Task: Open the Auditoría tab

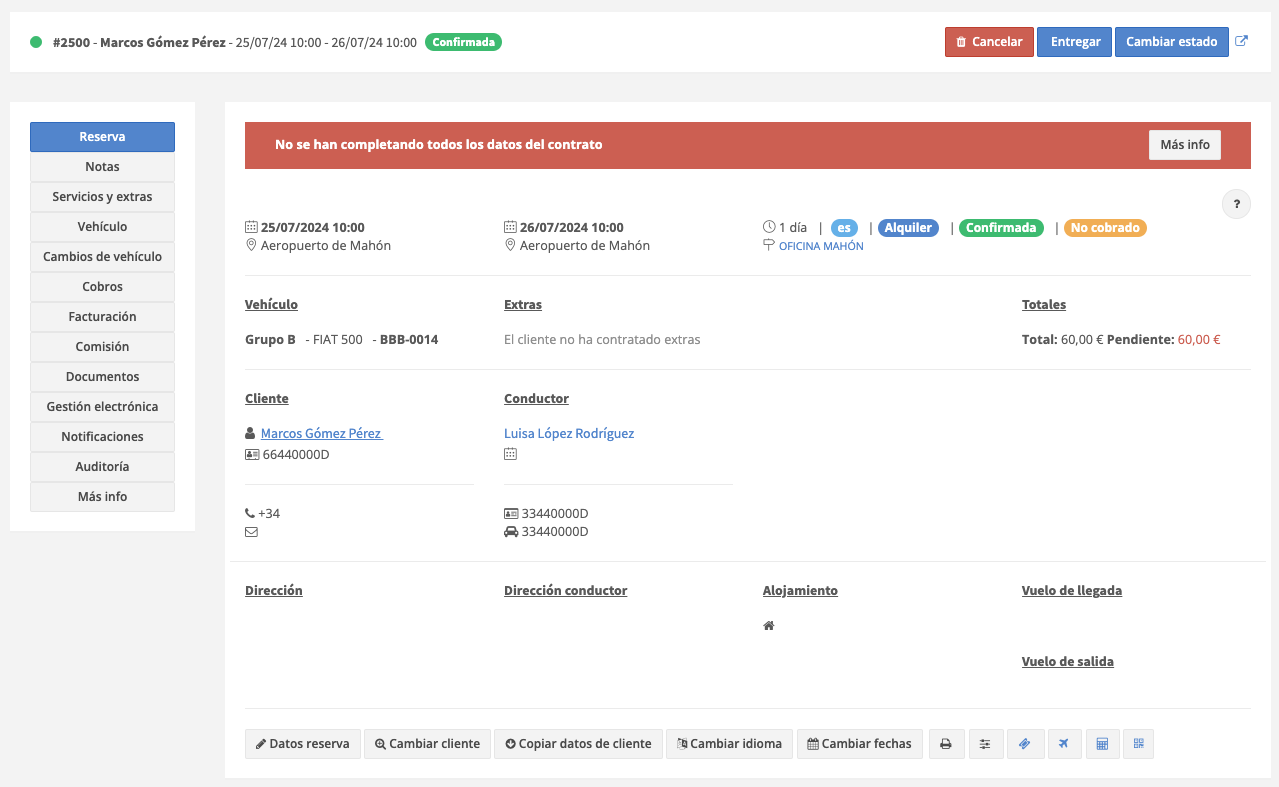Action: [102, 467]
